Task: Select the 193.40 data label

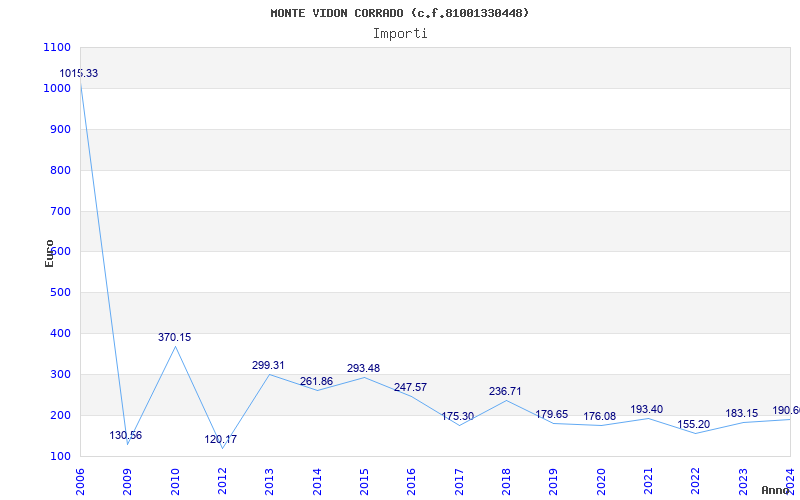Action: coord(647,410)
